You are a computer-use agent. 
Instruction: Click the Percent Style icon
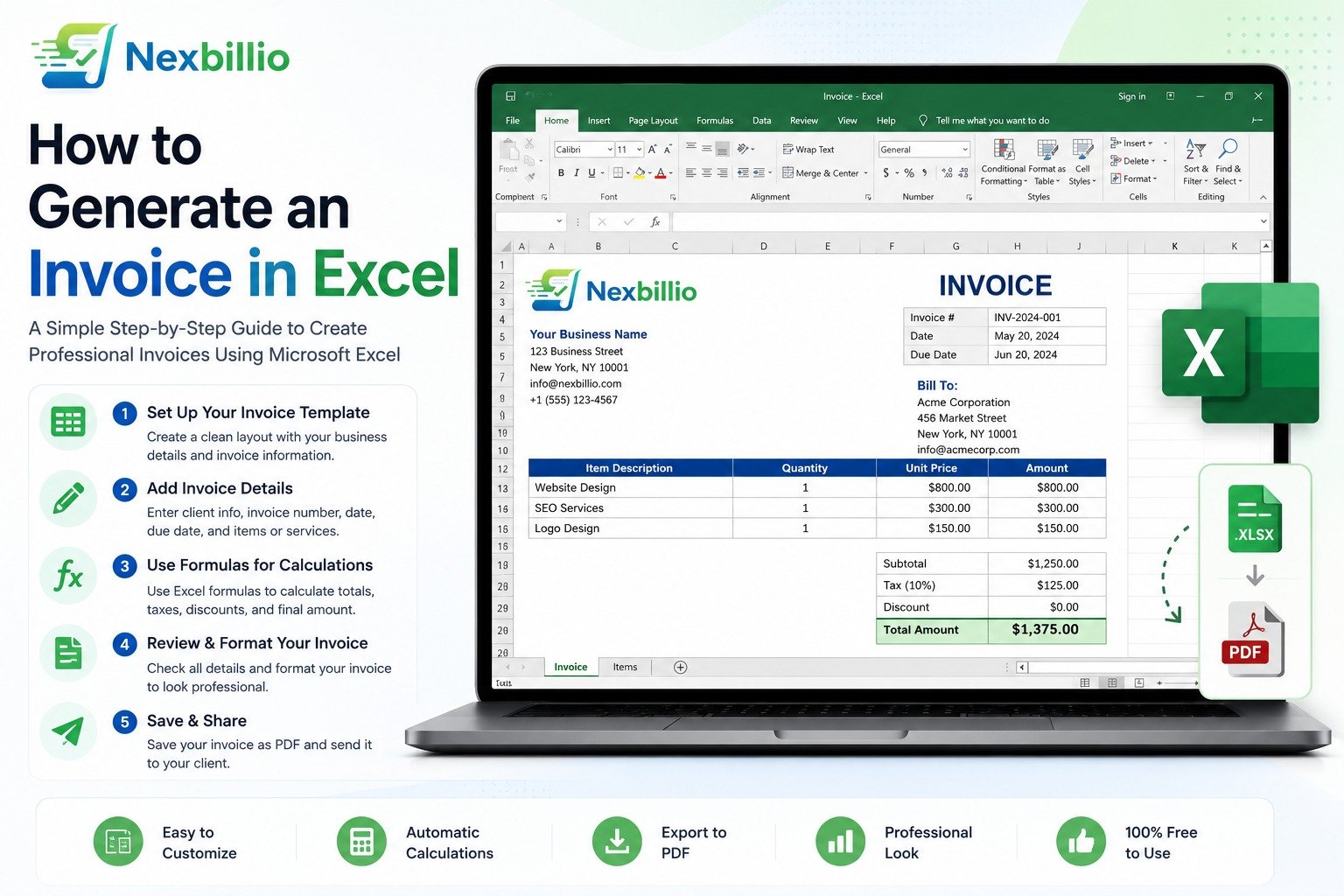(x=909, y=173)
